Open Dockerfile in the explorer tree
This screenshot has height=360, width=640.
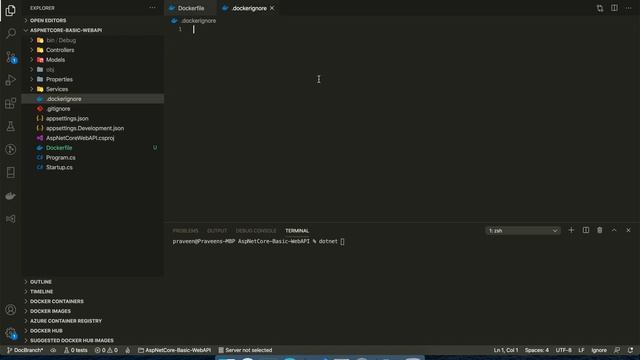click(x=93, y=148)
